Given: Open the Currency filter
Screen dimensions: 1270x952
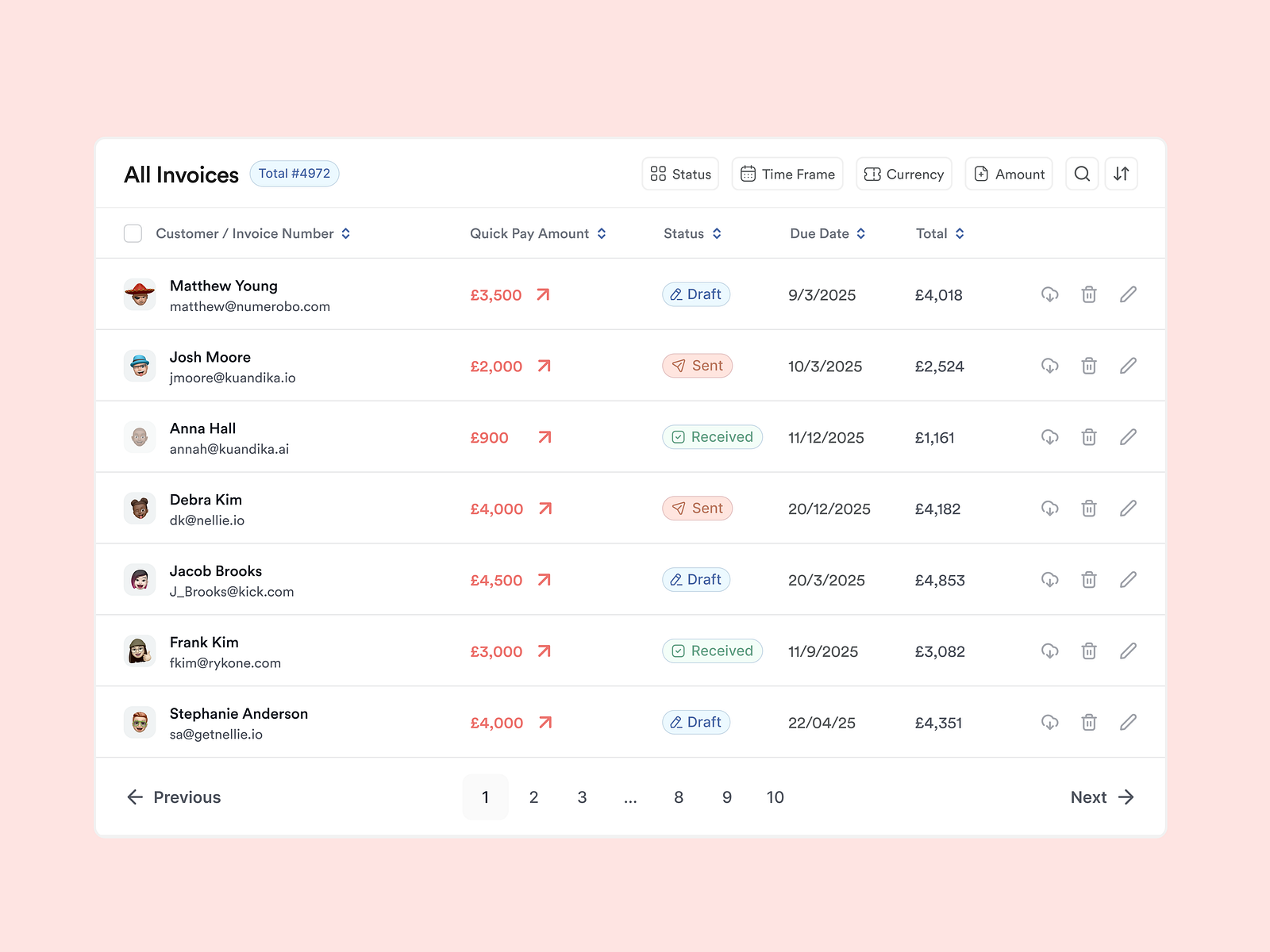Looking at the screenshot, I should point(903,174).
